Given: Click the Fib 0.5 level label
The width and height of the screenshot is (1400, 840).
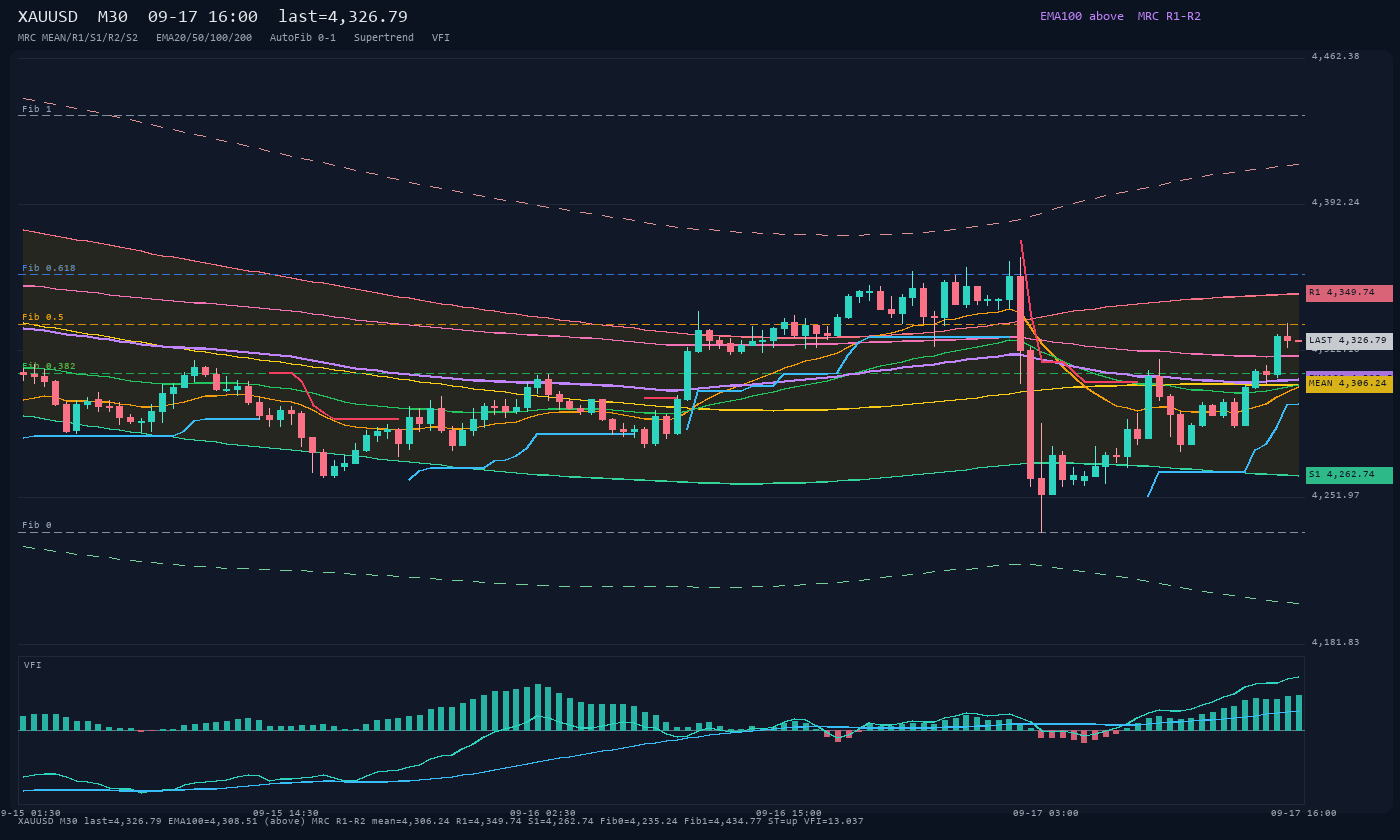Looking at the screenshot, I should tap(43, 317).
